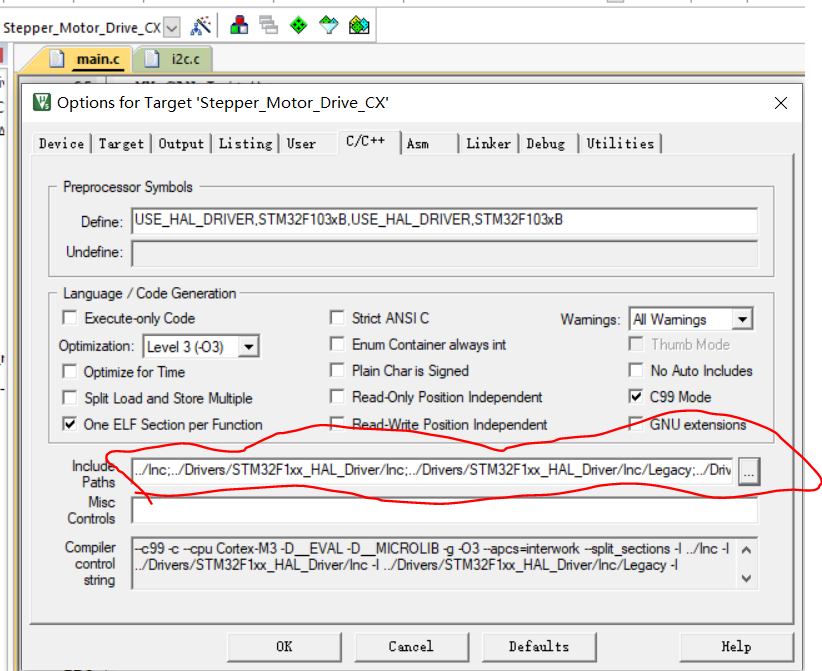Open Manage Run-Time Environment green diamond icon
The width and height of the screenshot is (822, 671).
tap(298, 25)
